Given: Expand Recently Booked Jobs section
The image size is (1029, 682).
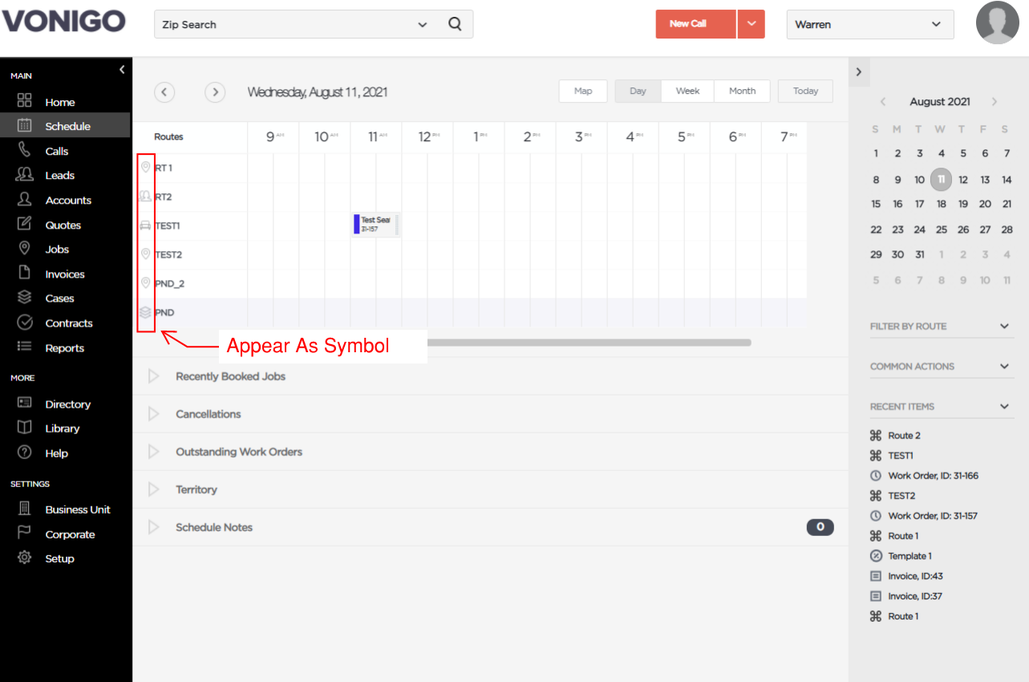Looking at the screenshot, I should [154, 376].
